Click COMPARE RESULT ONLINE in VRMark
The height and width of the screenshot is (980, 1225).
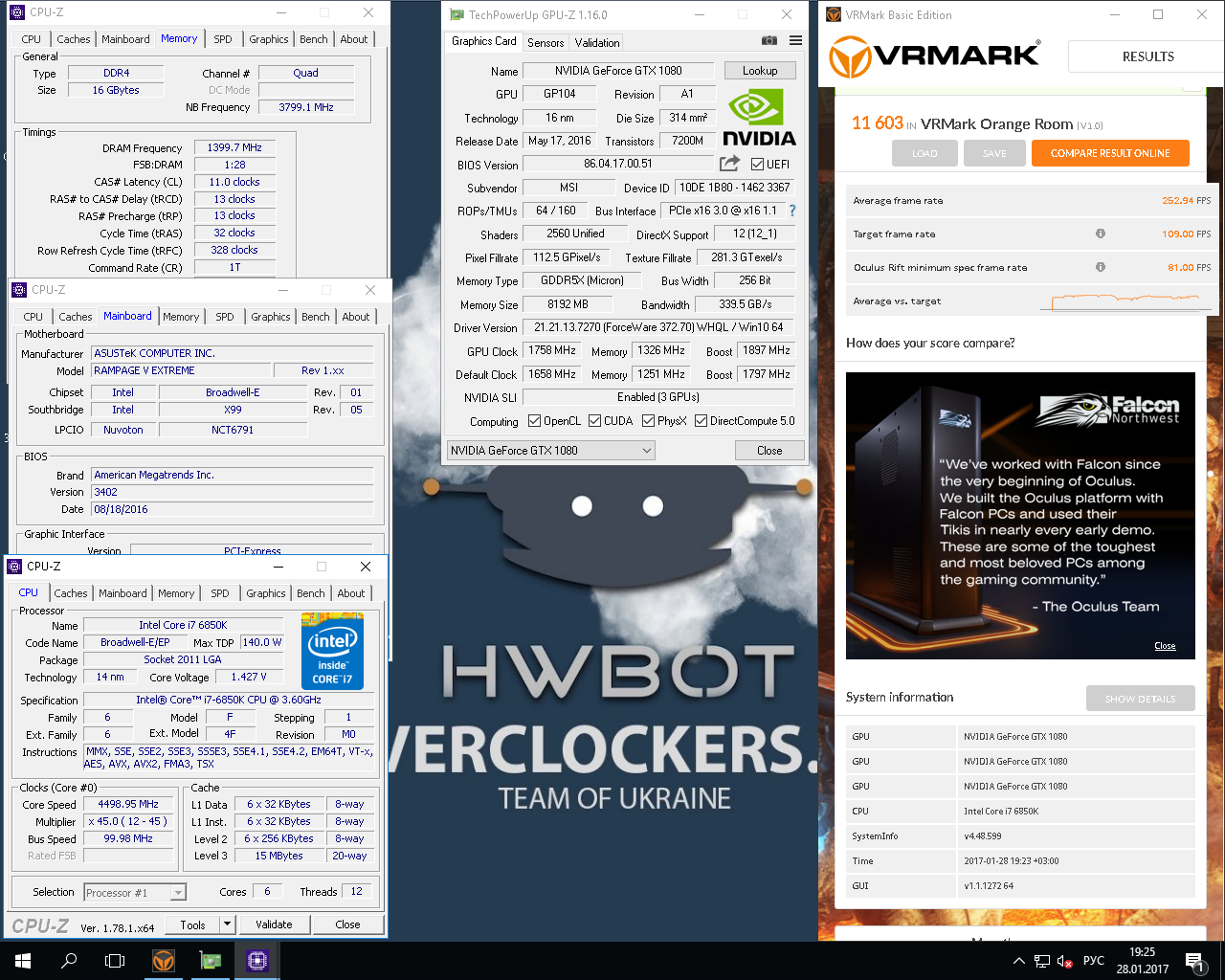click(1110, 153)
